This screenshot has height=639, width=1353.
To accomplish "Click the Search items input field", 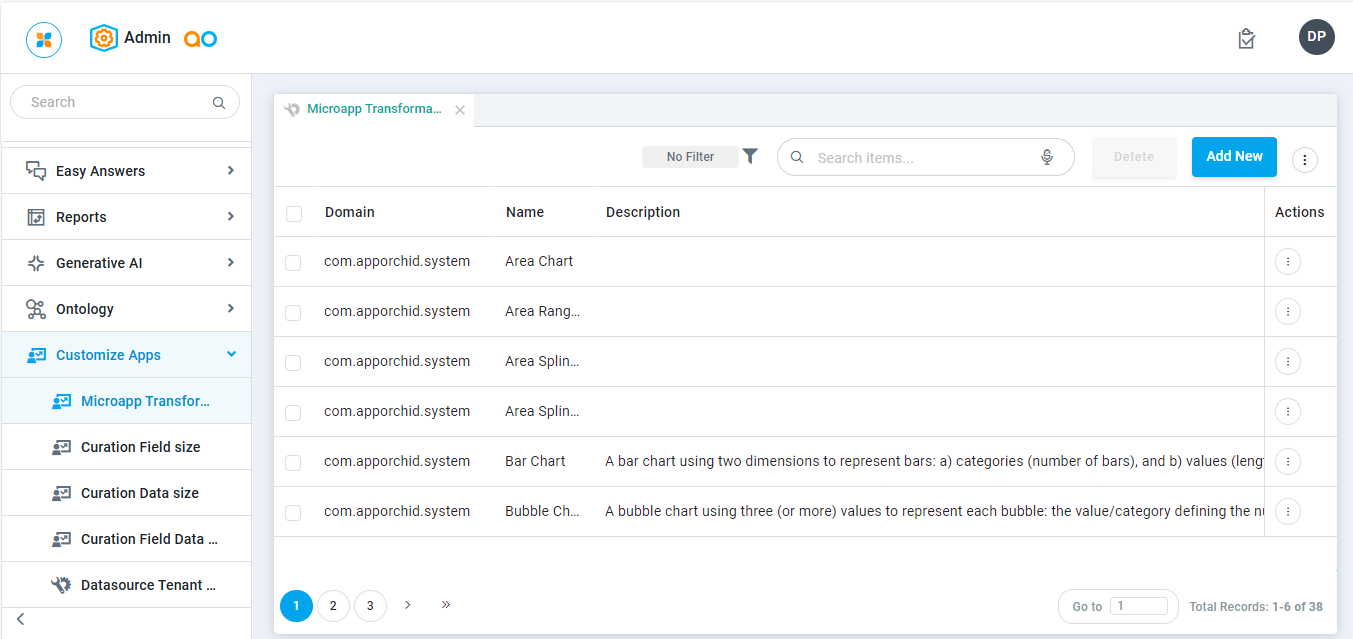I will point(920,158).
